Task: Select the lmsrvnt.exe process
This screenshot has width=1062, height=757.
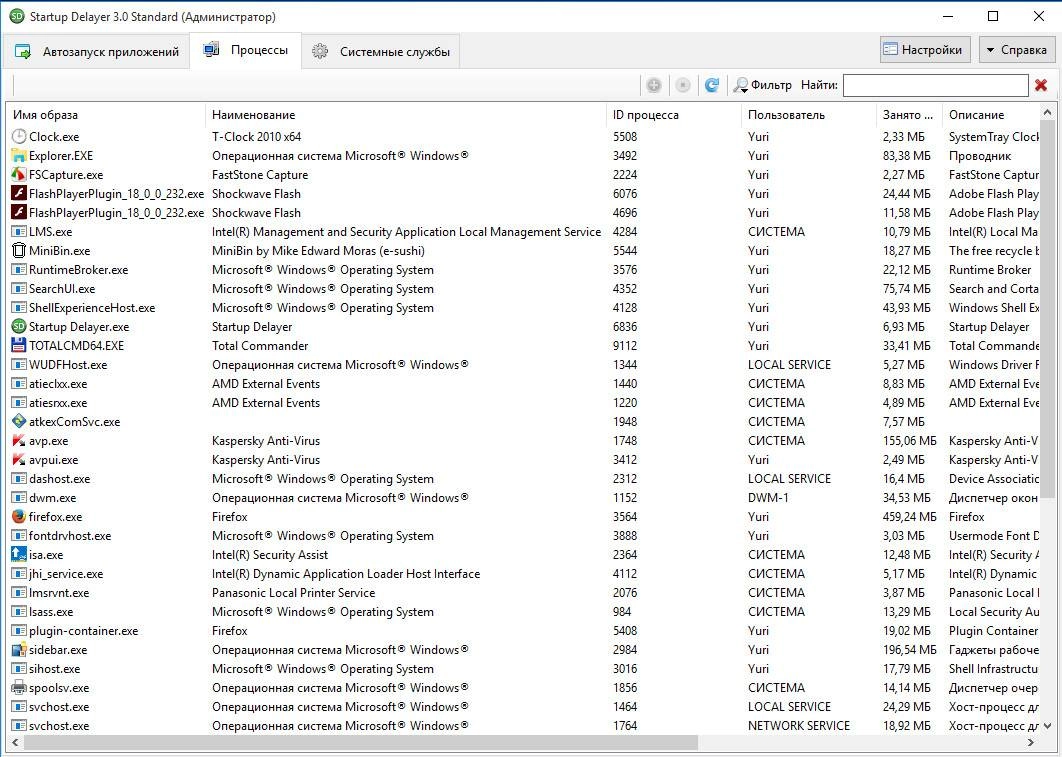Action: 524,592
